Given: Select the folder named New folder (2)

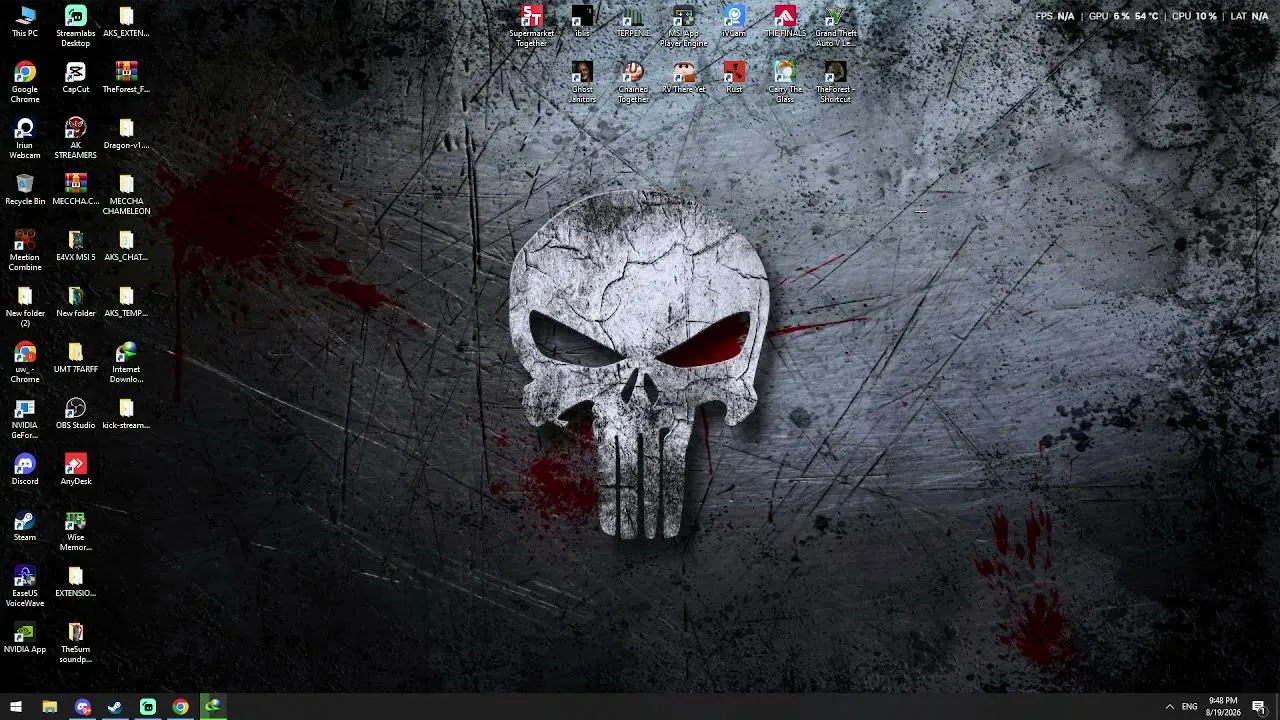Looking at the screenshot, I should pos(25,307).
